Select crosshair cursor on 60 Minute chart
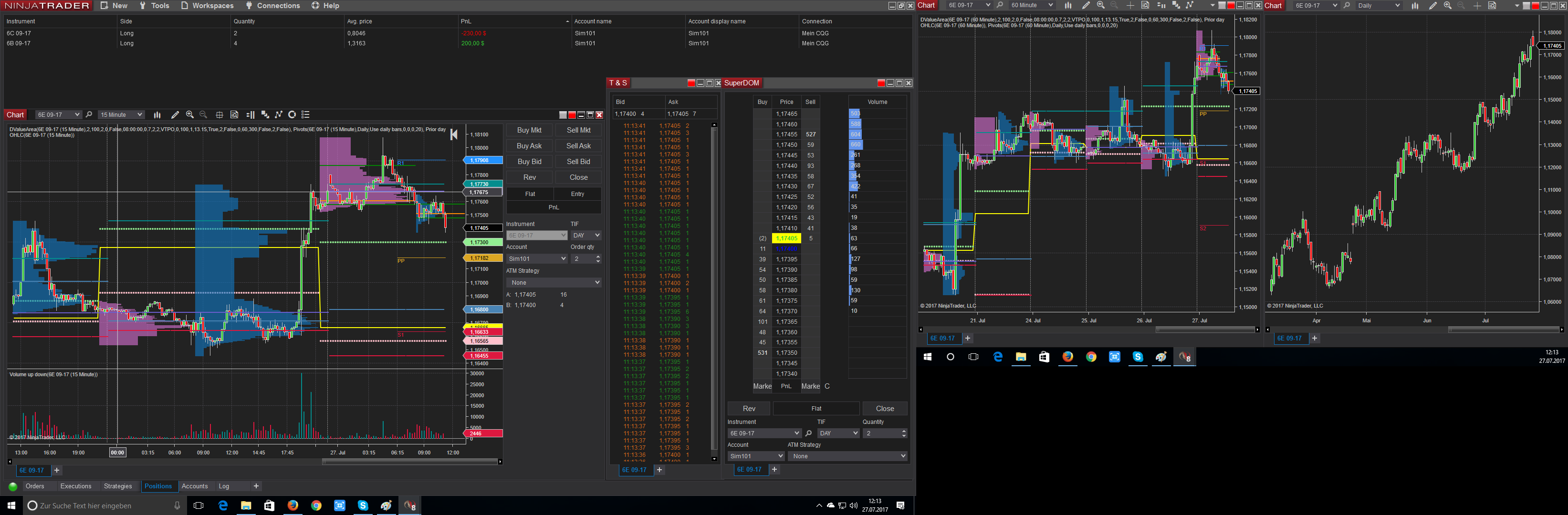The image size is (1568, 515). (1130, 5)
